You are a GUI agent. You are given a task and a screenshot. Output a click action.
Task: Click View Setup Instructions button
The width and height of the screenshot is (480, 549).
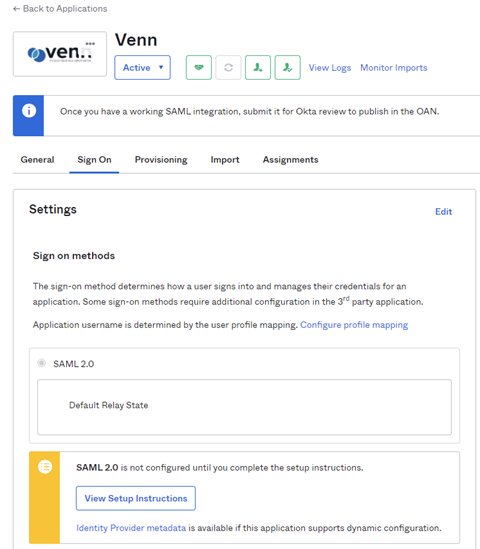pyautogui.click(x=136, y=498)
